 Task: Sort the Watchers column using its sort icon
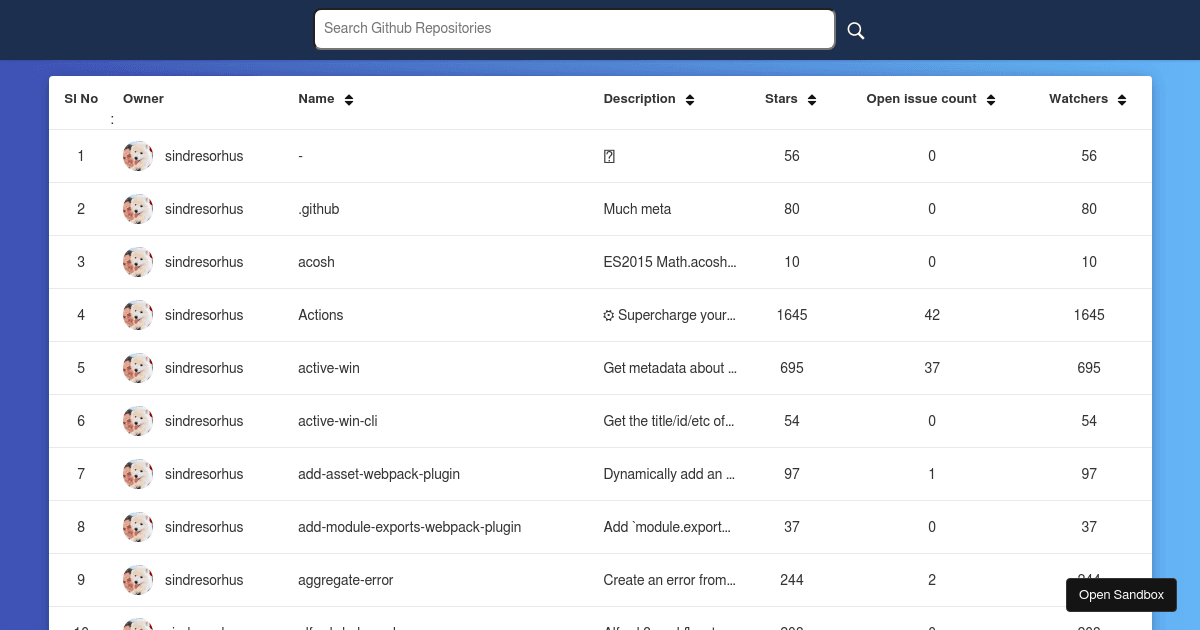tap(1121, 99)
